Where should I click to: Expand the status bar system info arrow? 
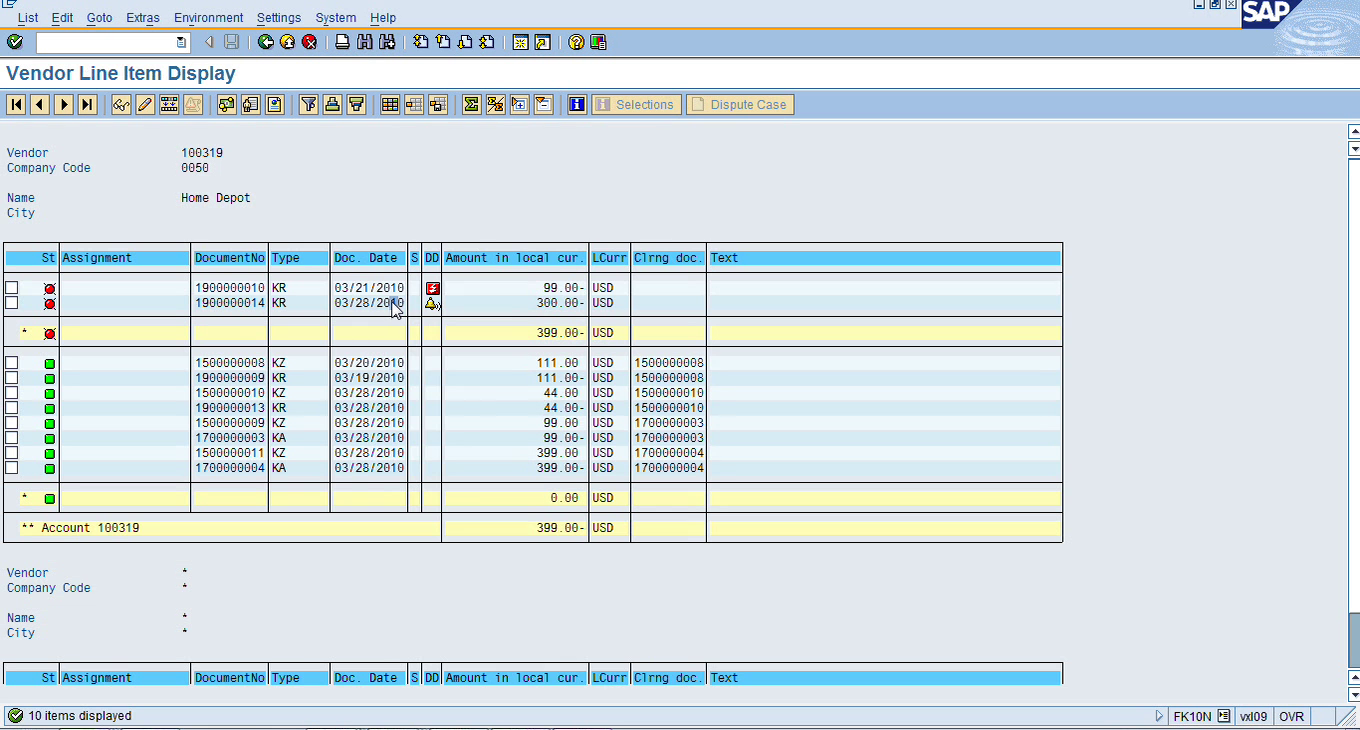pos(1160,716)
